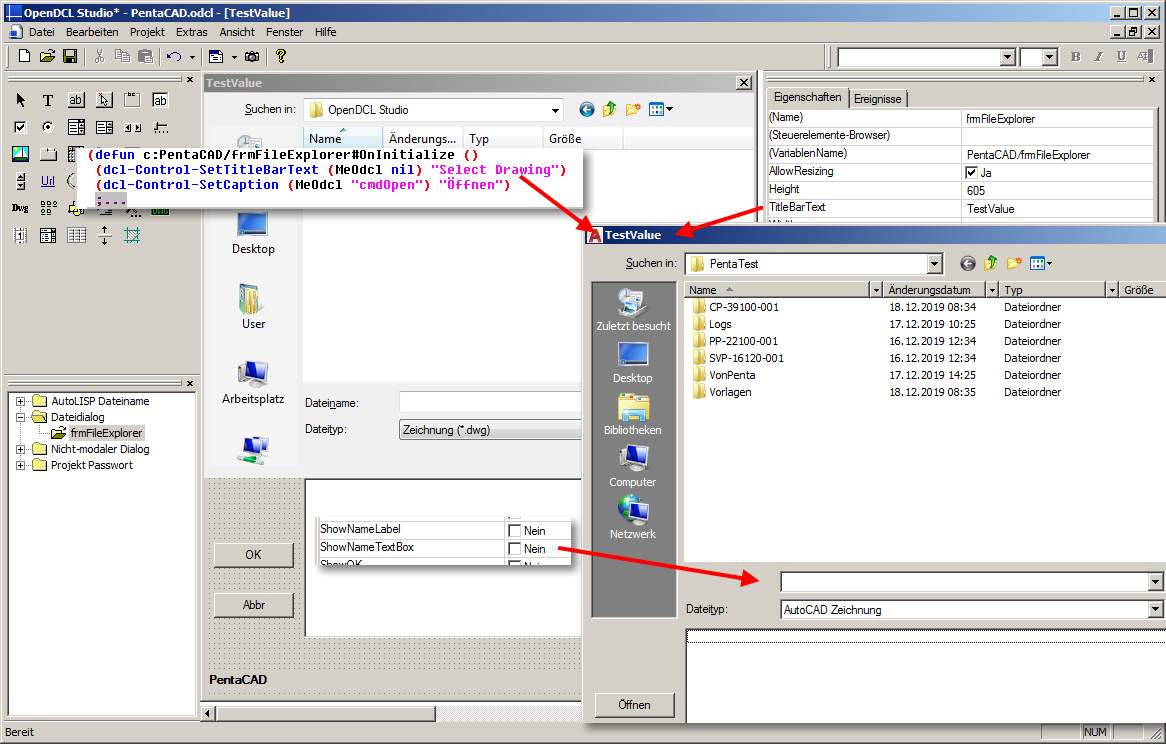Switch to the Ereignisse tab
Viewport: 1166px width, 744px height.
click(877, 99)
